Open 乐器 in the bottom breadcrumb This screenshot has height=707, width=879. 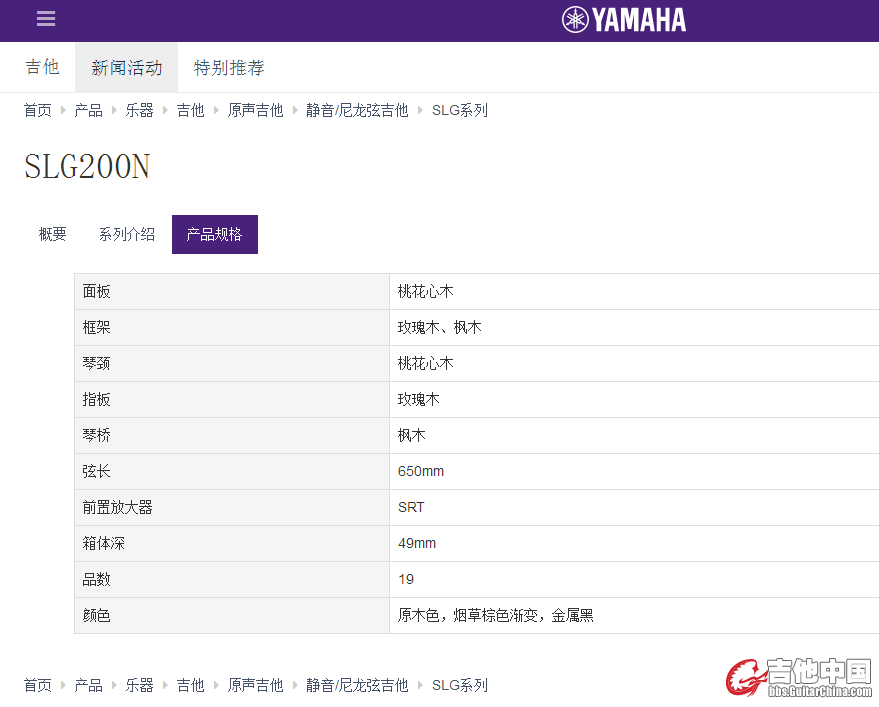[x=140, y=685]
